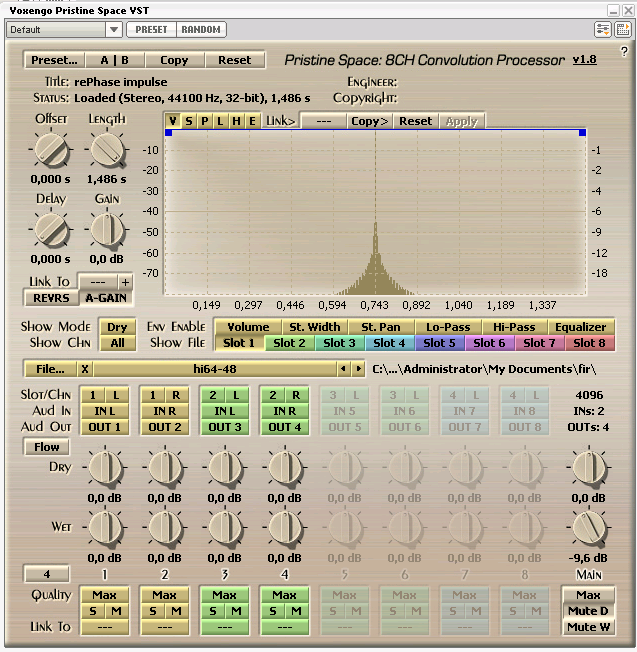Click the Main Wet knob at -9,6 dB

click(x=589, y=527)
